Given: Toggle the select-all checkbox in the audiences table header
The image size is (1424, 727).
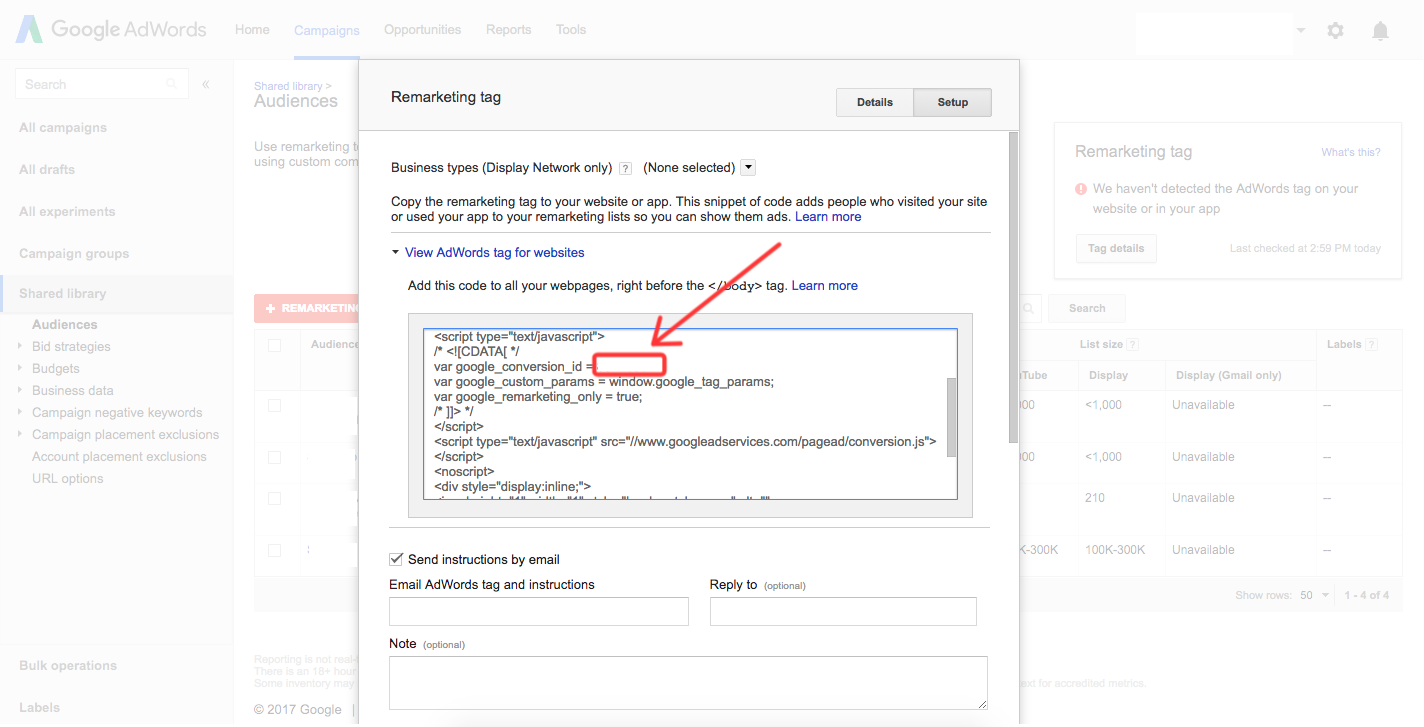Looking at the screenshot, I should (274, 345).
